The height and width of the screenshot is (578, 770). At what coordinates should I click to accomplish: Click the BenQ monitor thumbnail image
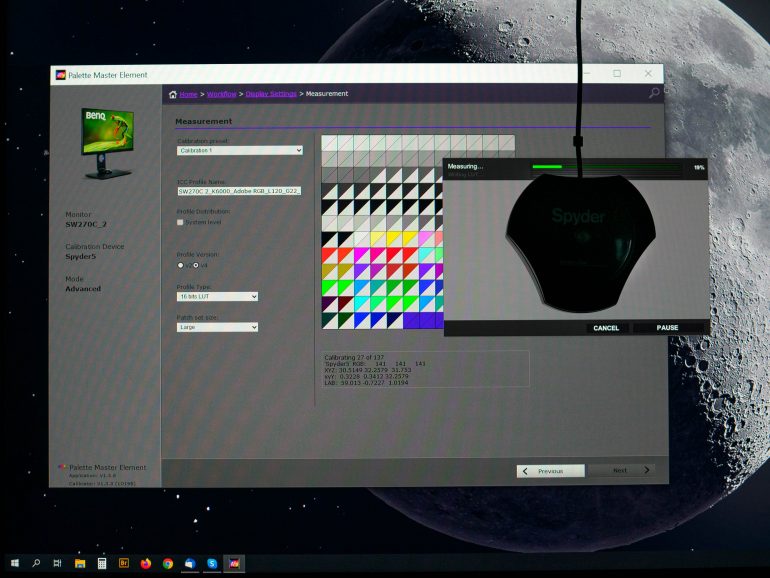coord(108,143)
